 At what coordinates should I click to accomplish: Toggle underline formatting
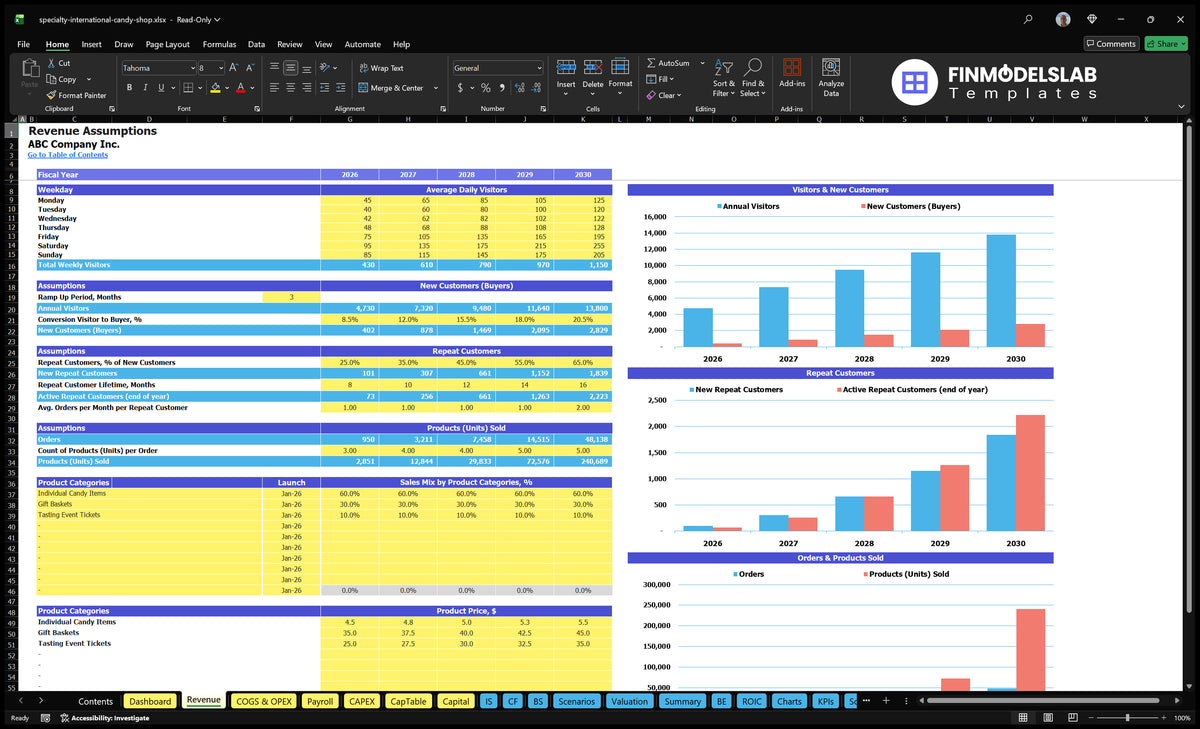tap(160, 88)
